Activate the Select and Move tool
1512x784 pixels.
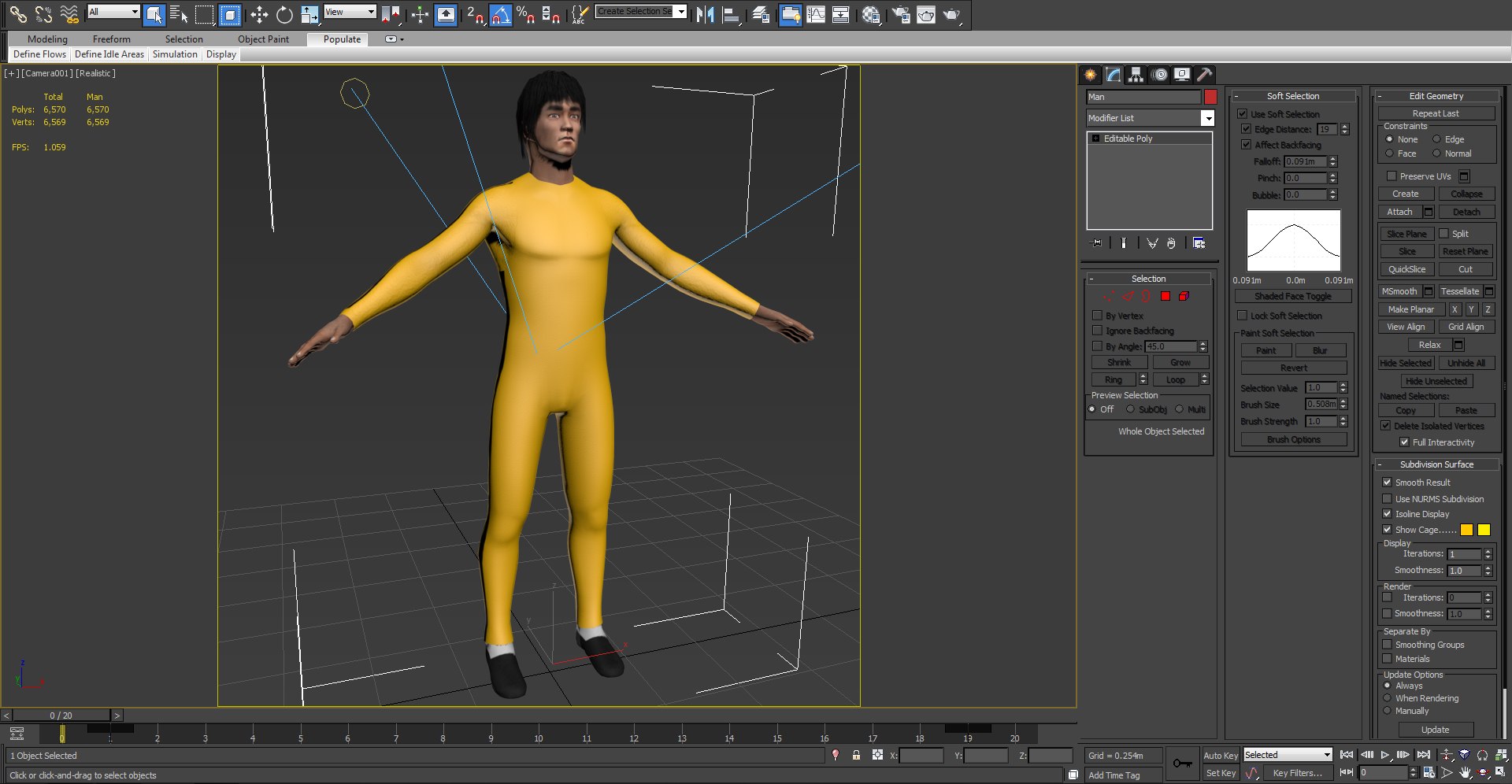[259, 14]
